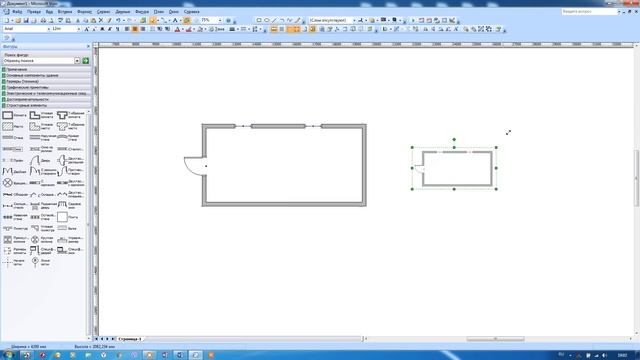This screenshot has height=360, width=640.
Task: Pick the Балка beam shape
Action: pyautogui.click(x=67, y=228)
